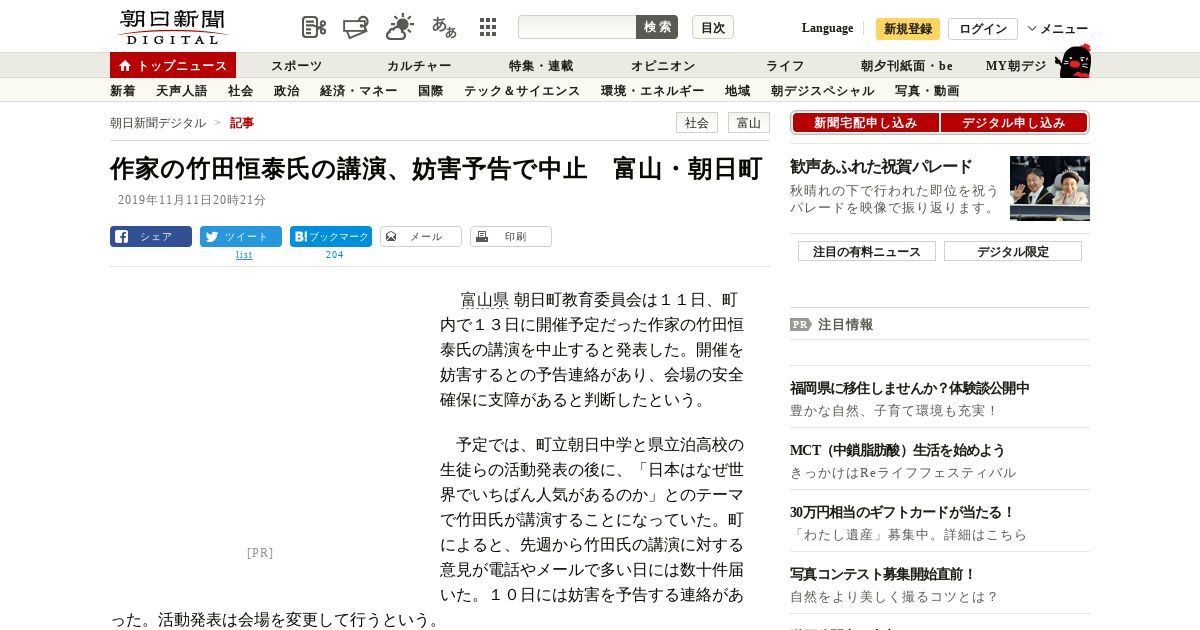The width and height of the screenshot is (1200, 630).
Task: Open the 特集・連載 tab
Action: 541,65
